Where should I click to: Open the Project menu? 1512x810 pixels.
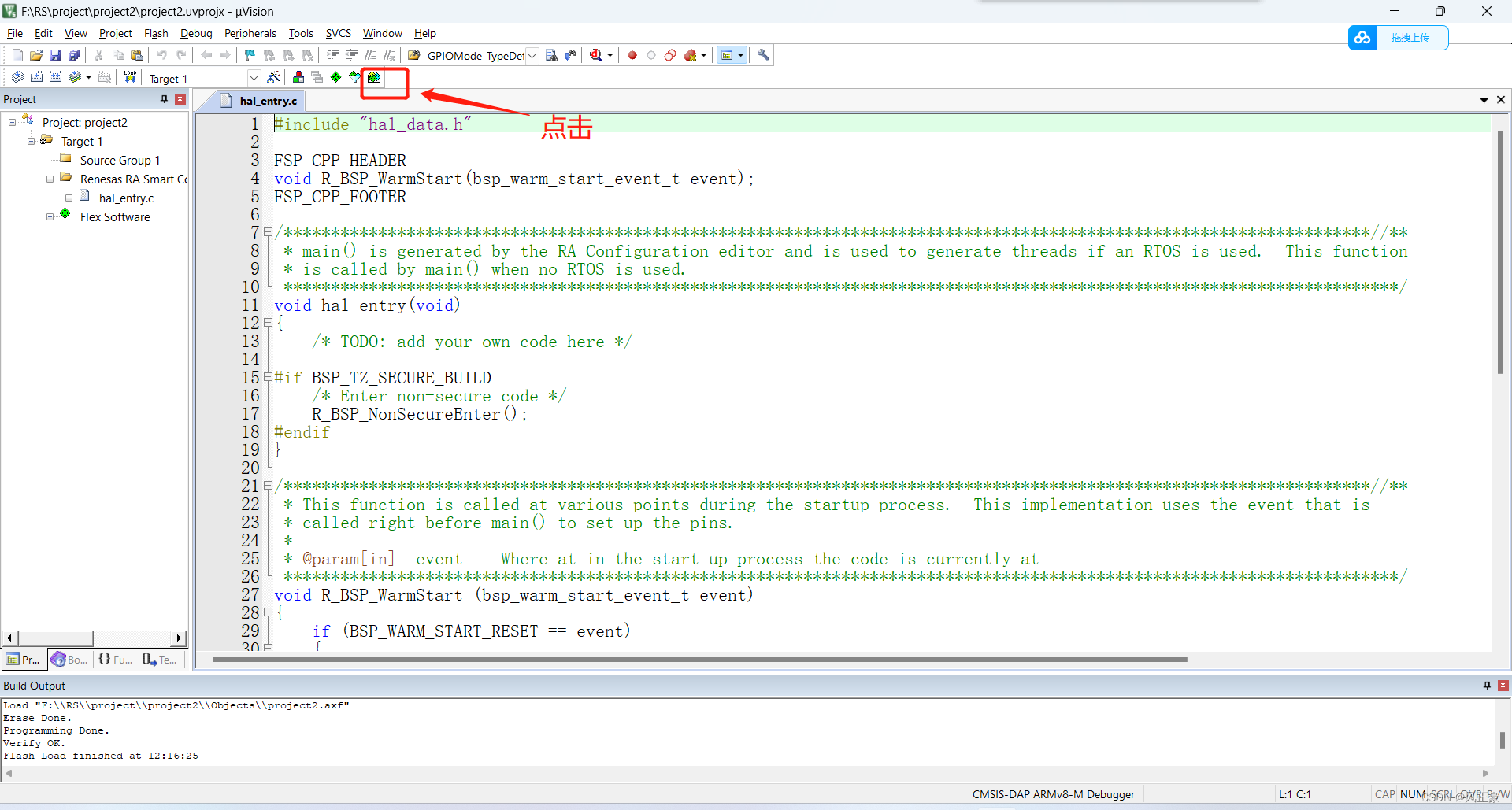(115, 33)
